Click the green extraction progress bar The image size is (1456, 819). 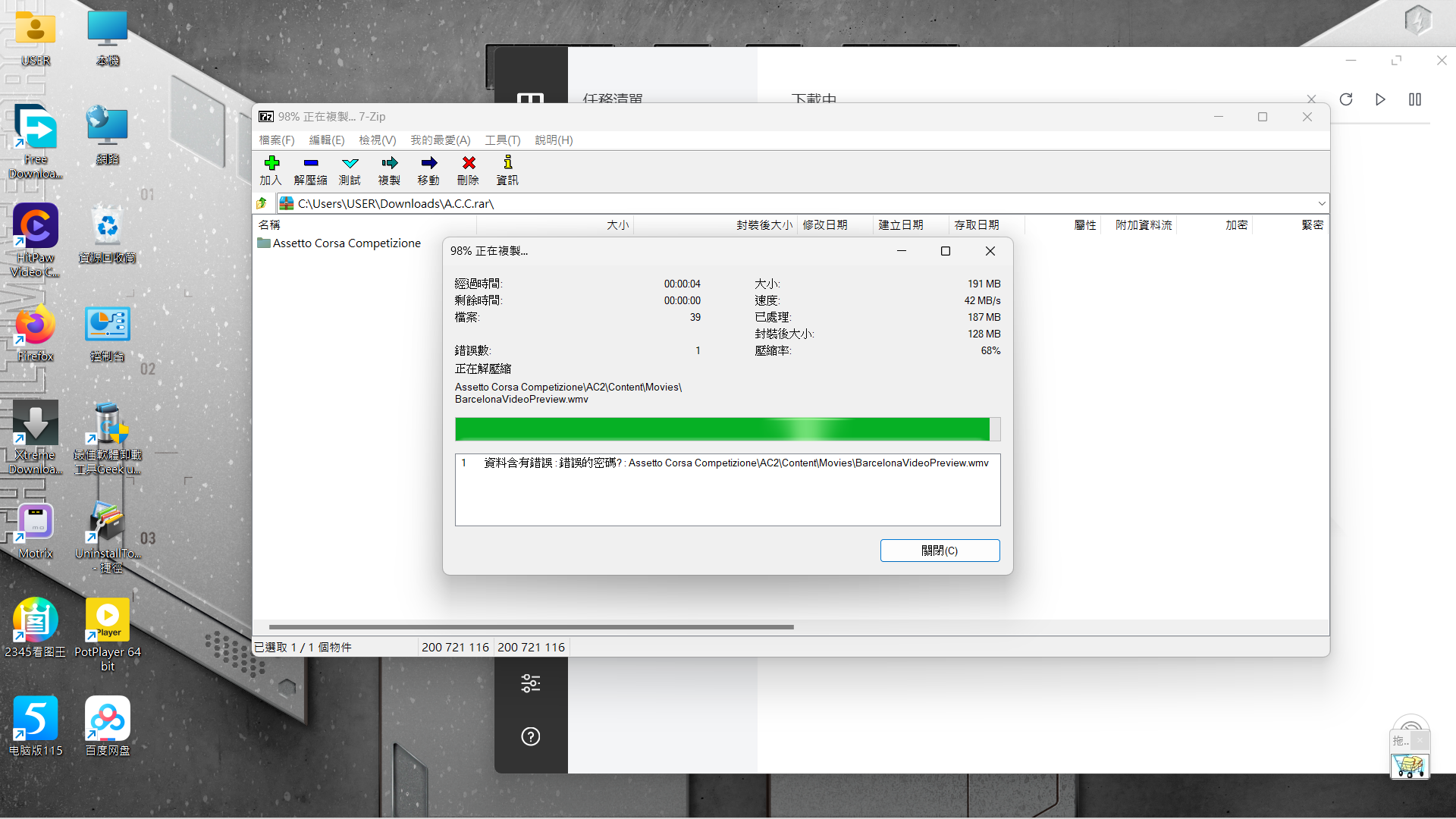[x=722, y=429]
